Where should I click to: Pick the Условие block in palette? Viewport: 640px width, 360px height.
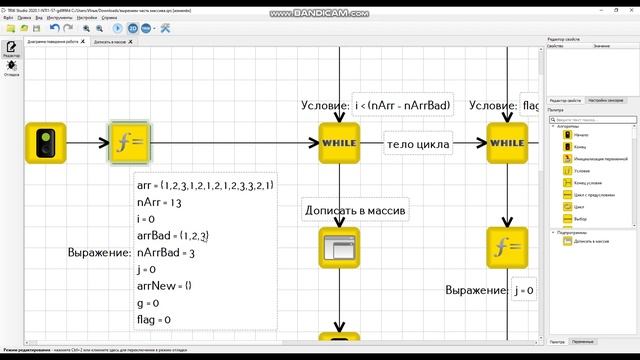(x=577, y=171)
